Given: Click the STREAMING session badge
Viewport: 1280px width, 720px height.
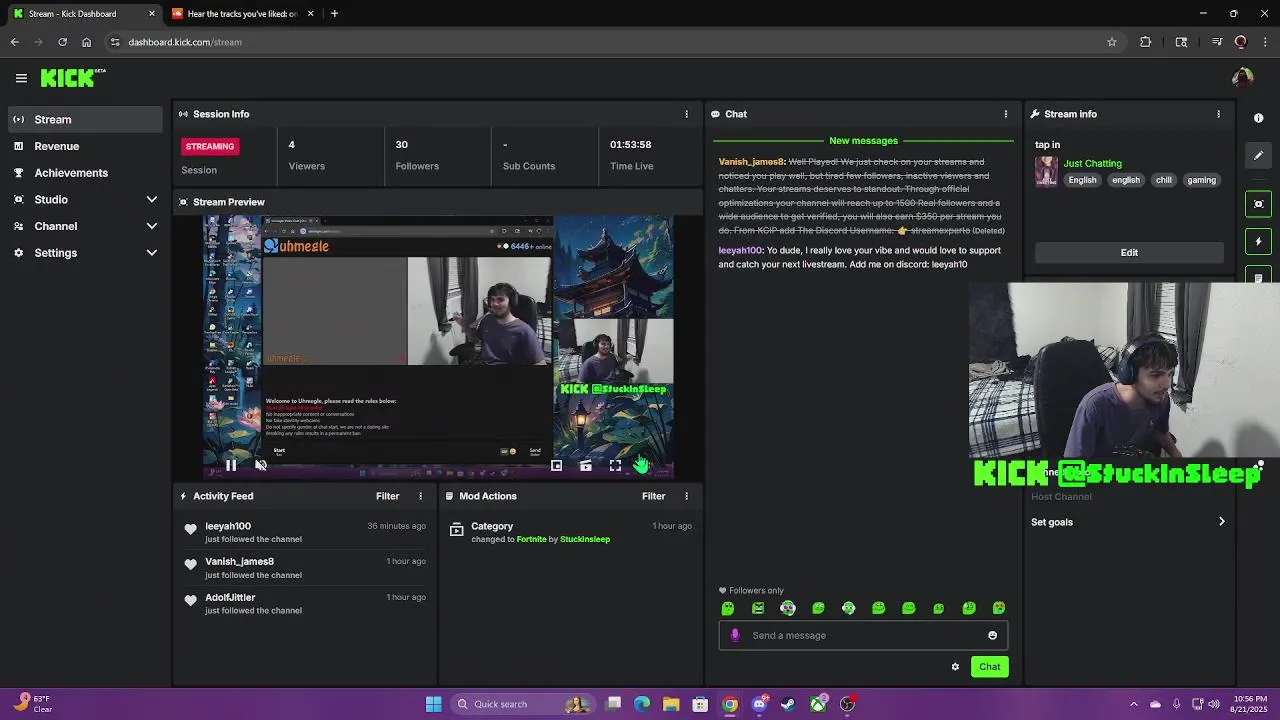Looking at the screenshot, I should [209, 146].
